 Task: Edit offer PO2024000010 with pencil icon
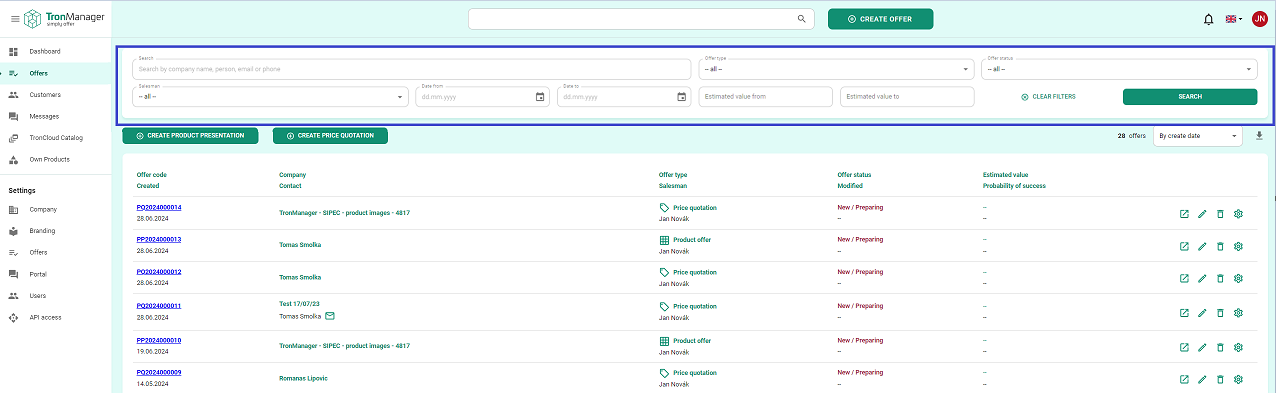click(1202, 347)
